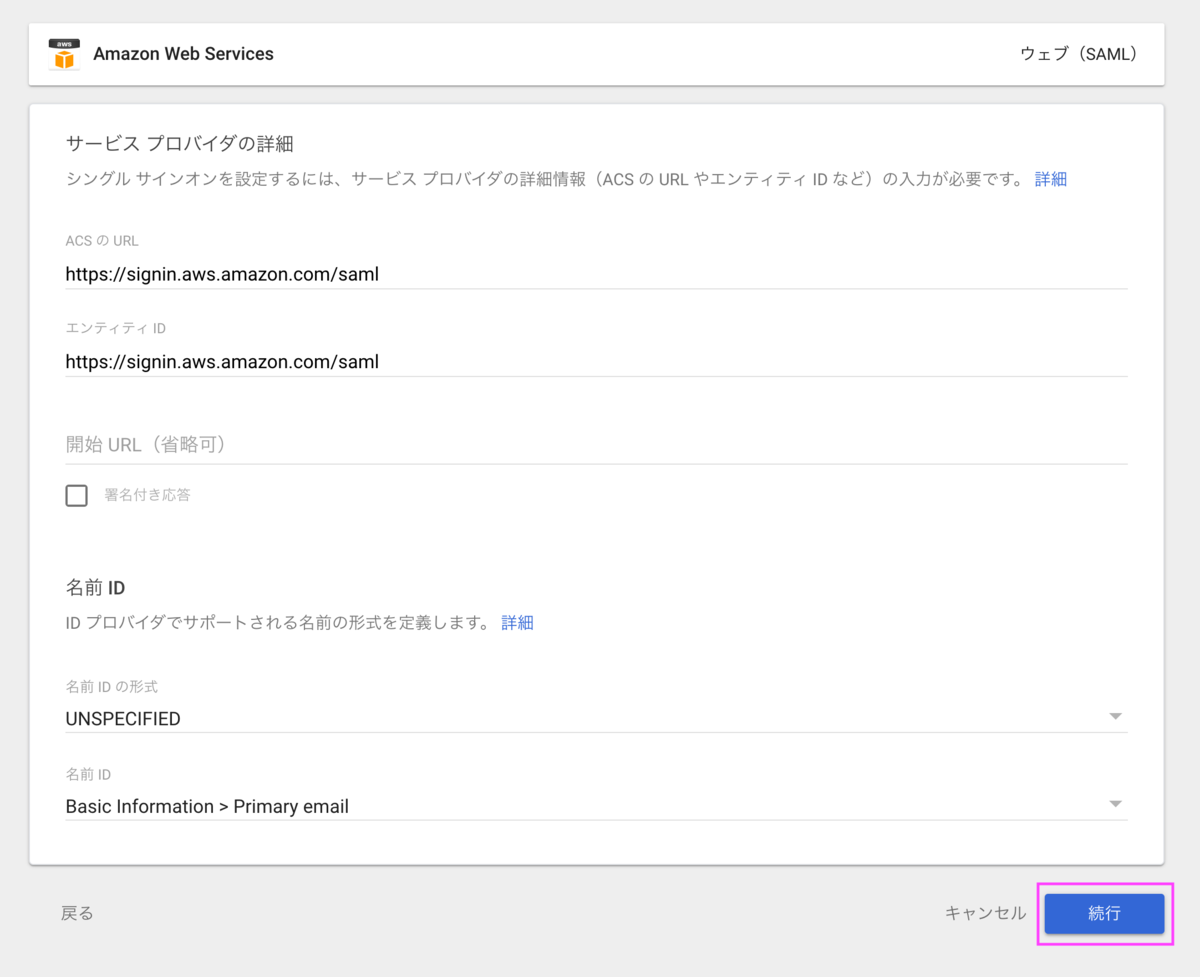Click the 戻る button to go back
This screenshot has height=977, width=1200.
point(77,913)
